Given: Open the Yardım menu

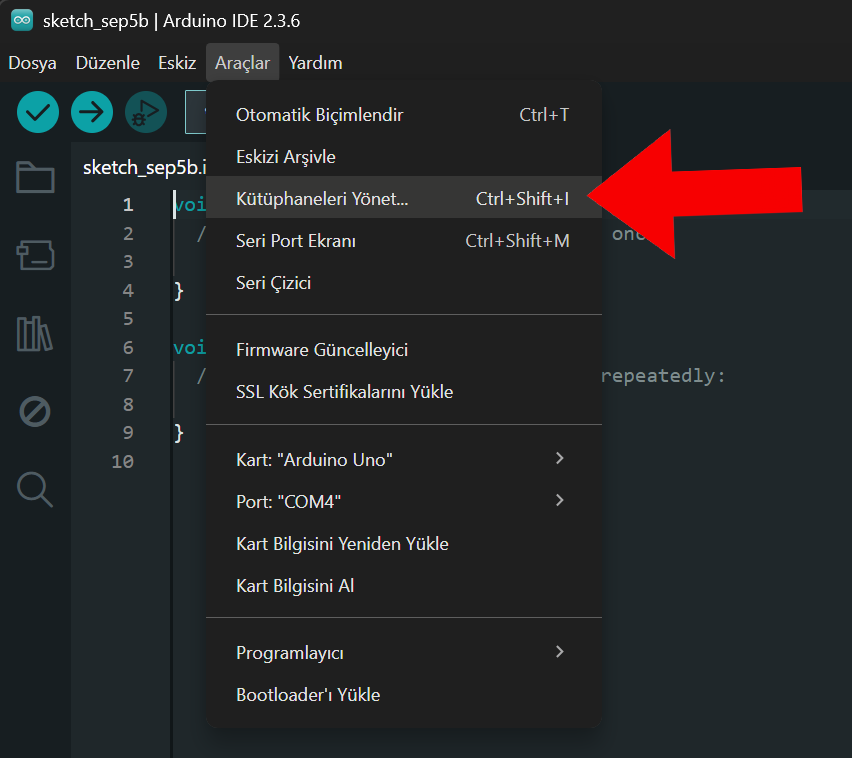Looking at the screenshot, I should (315, 63).
